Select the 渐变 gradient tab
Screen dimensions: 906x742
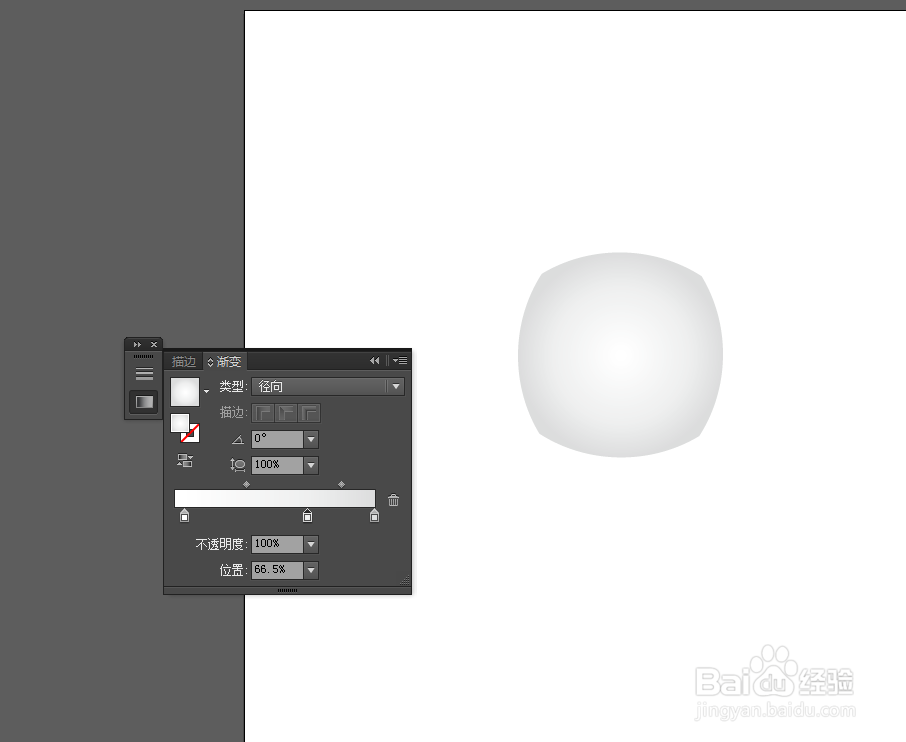(x=229, y=362)
